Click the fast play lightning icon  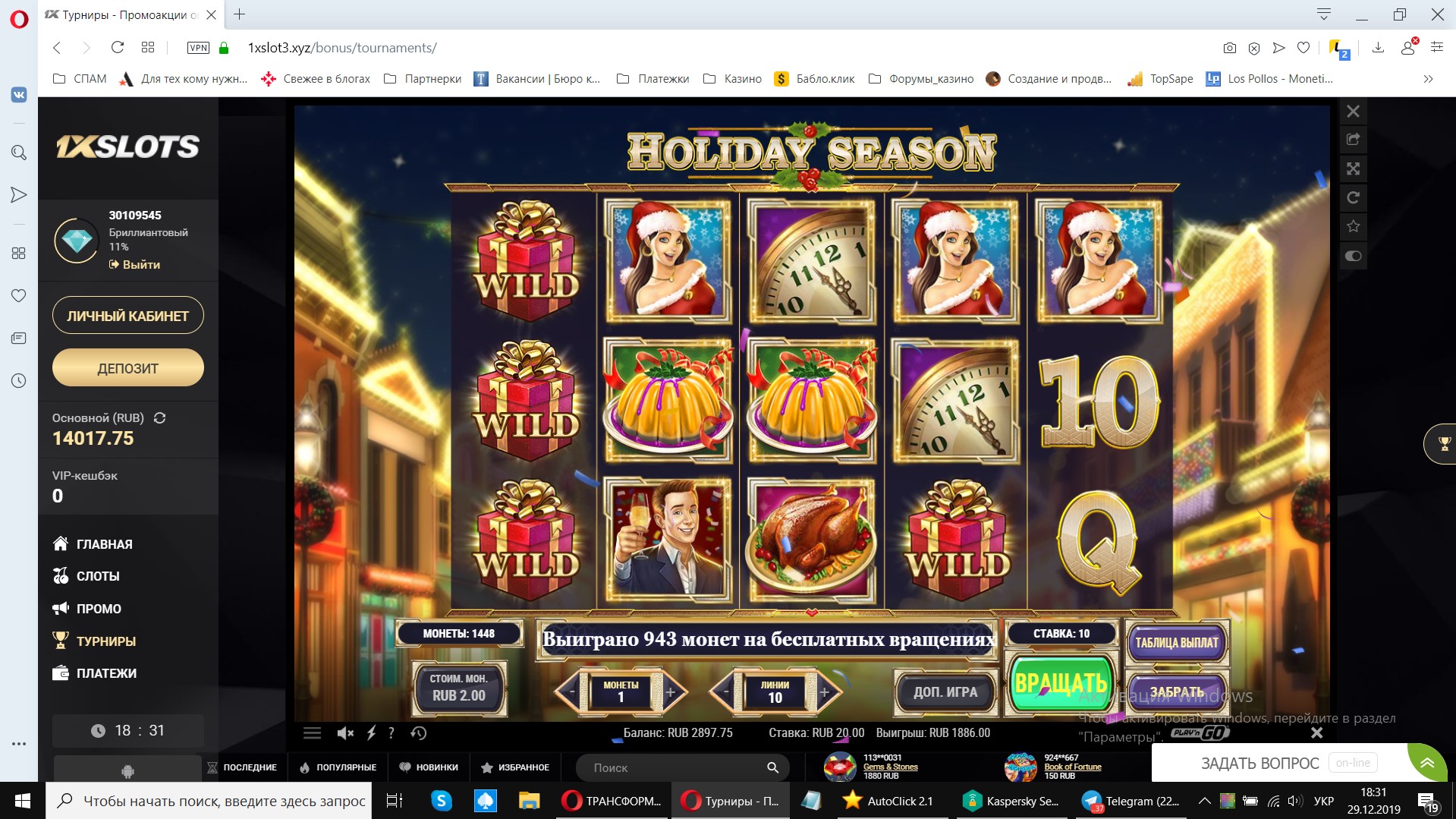[x=371, y=732]
